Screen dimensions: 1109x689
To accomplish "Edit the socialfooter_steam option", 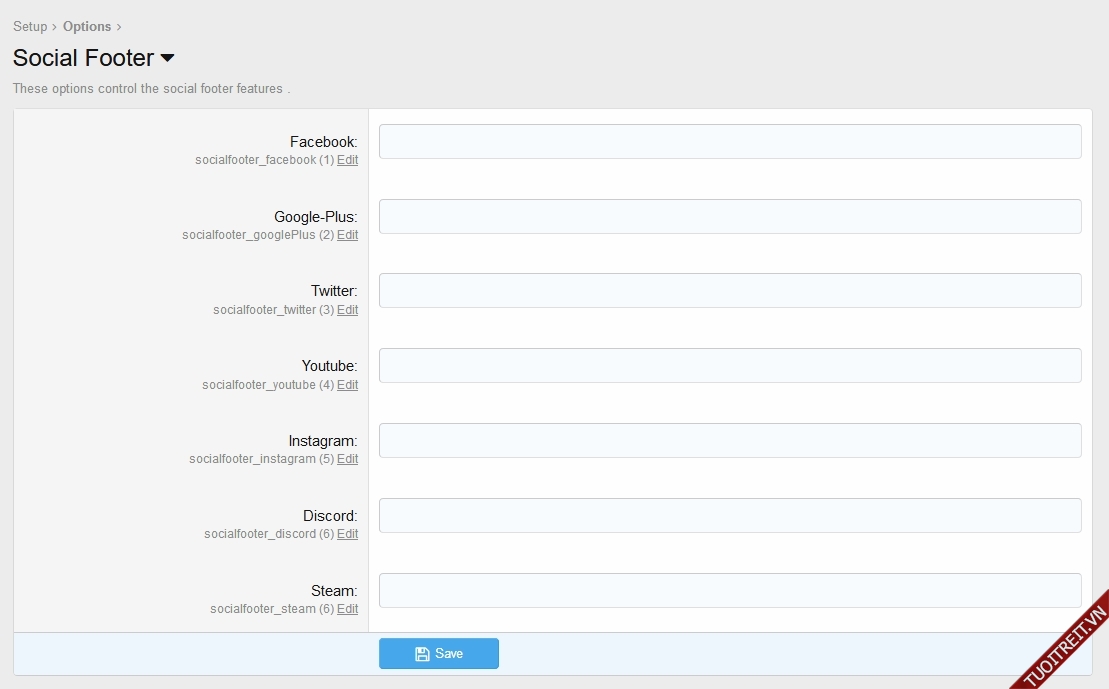I will coord(347,609).
